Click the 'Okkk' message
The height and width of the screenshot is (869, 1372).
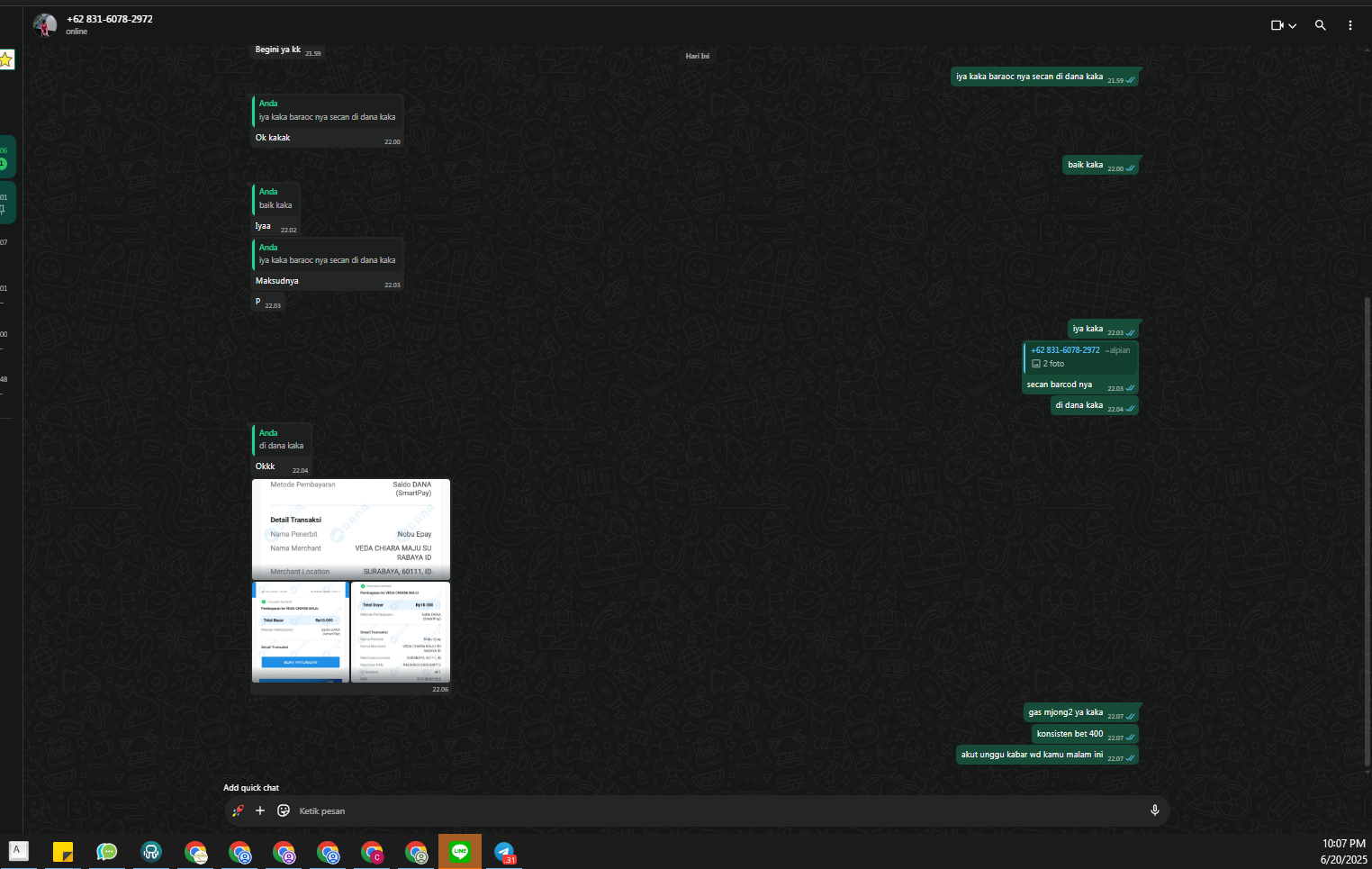point(266,466)
